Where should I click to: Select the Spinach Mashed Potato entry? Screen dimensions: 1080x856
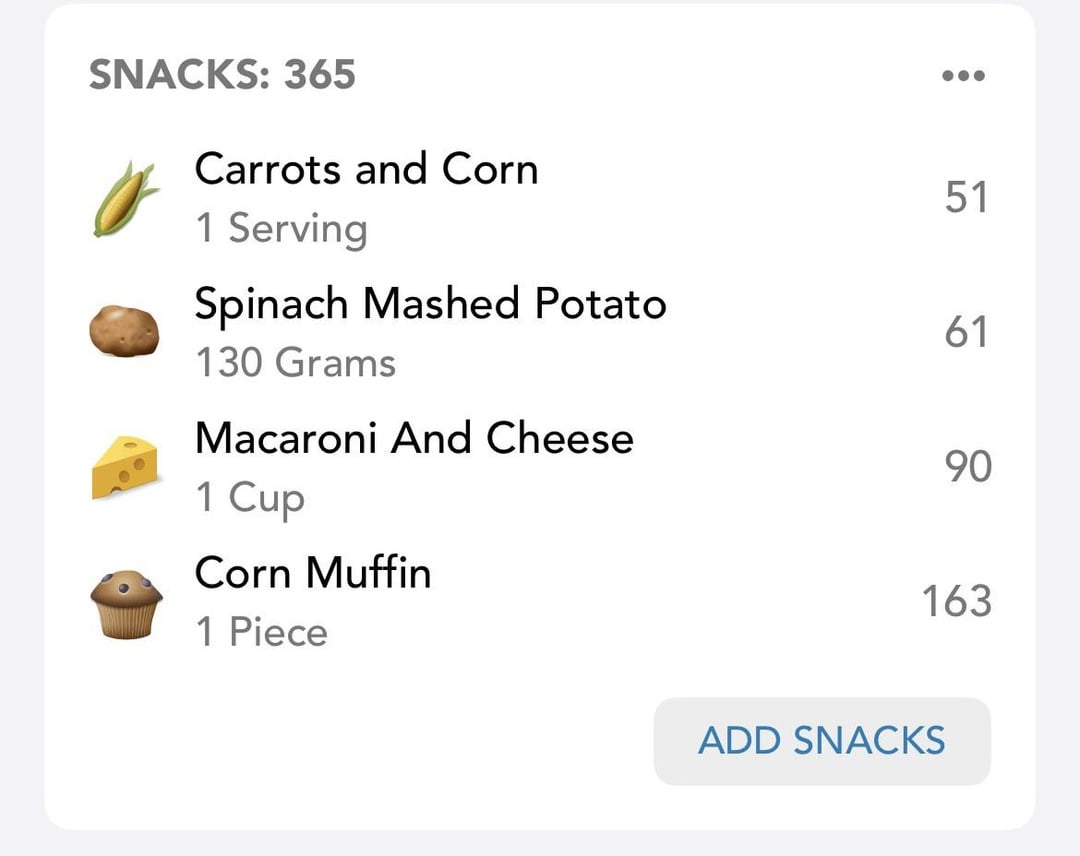point(430,304)
